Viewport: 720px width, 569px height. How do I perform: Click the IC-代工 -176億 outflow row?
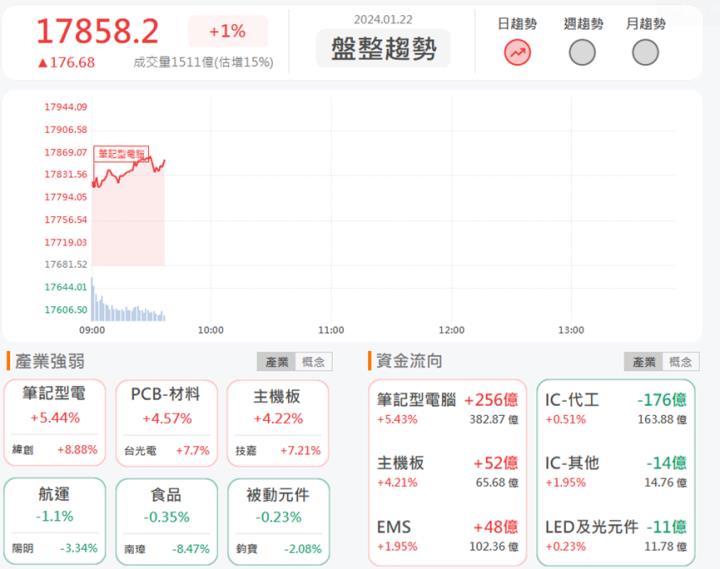click(615, 408)
